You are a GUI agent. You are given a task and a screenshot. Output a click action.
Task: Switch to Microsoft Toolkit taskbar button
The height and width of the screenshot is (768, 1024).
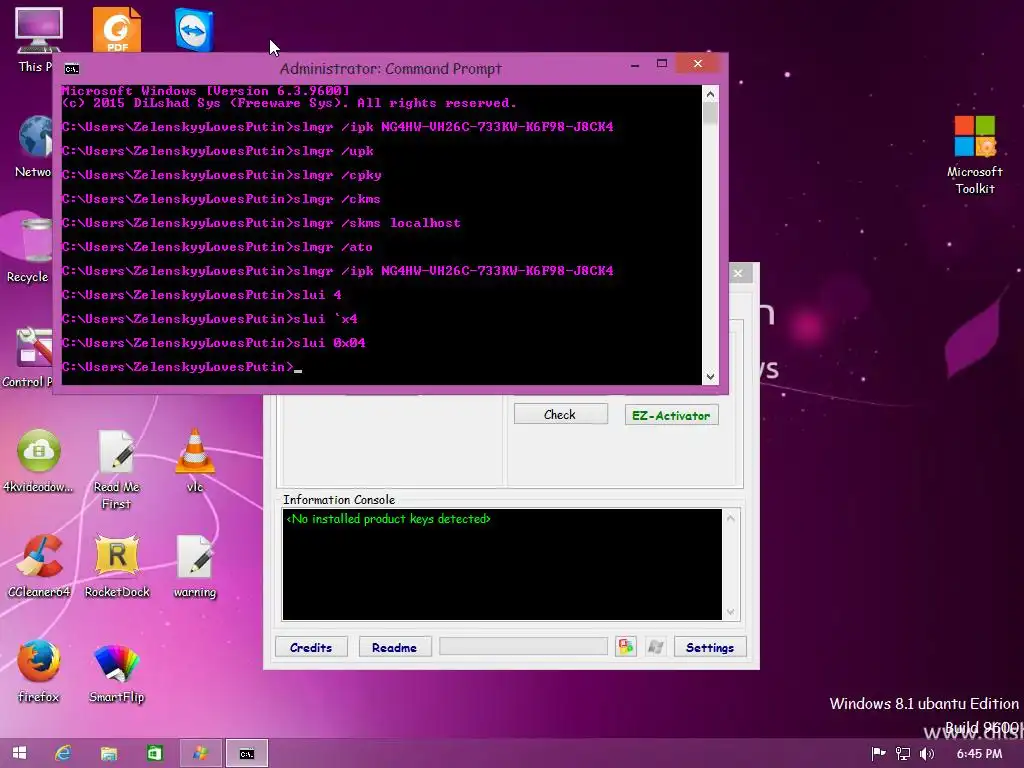(x=200, y=753)
